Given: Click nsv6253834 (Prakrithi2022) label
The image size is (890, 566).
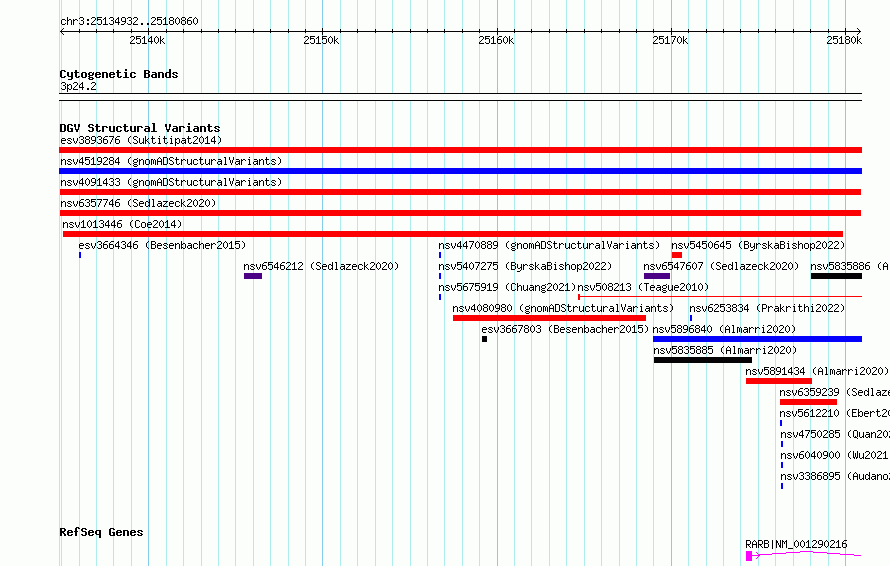Looking at the screenshot, I should click(767, 308).
